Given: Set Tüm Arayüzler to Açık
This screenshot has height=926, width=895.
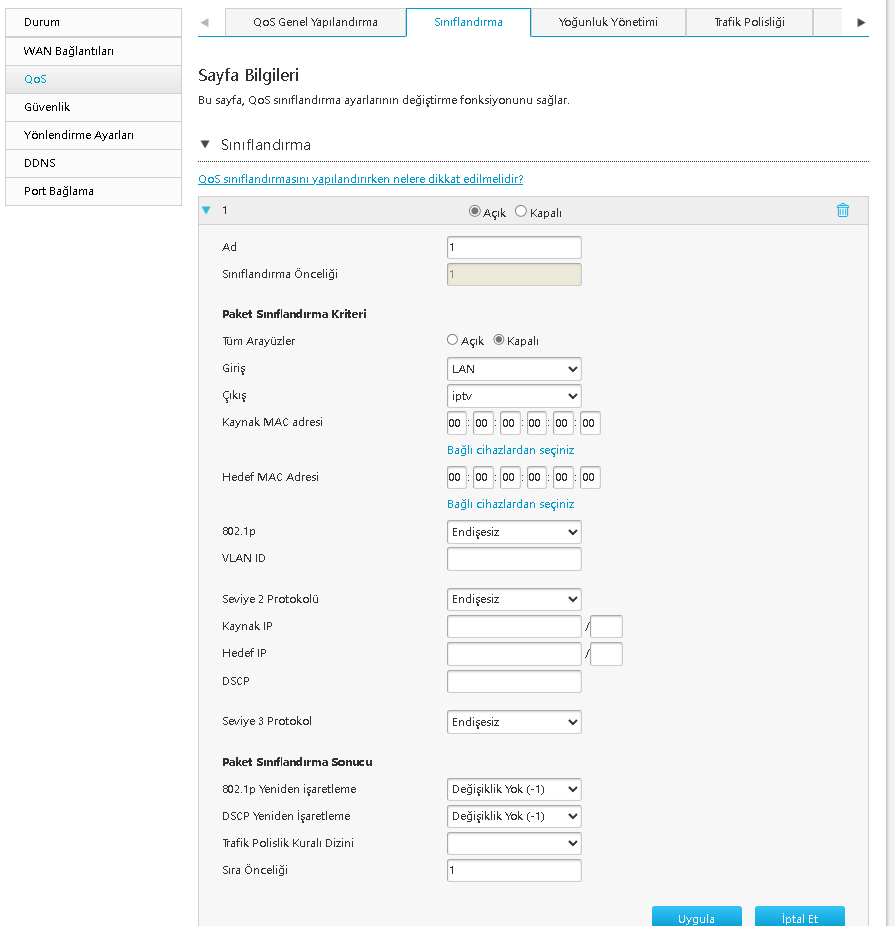Looking at the screenshot, I should [x=453, y=340].
